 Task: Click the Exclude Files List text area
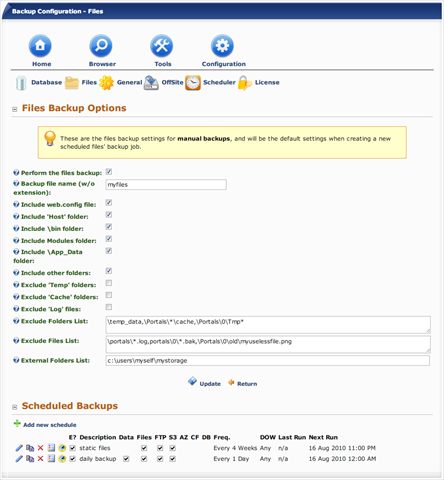(268, 344)
